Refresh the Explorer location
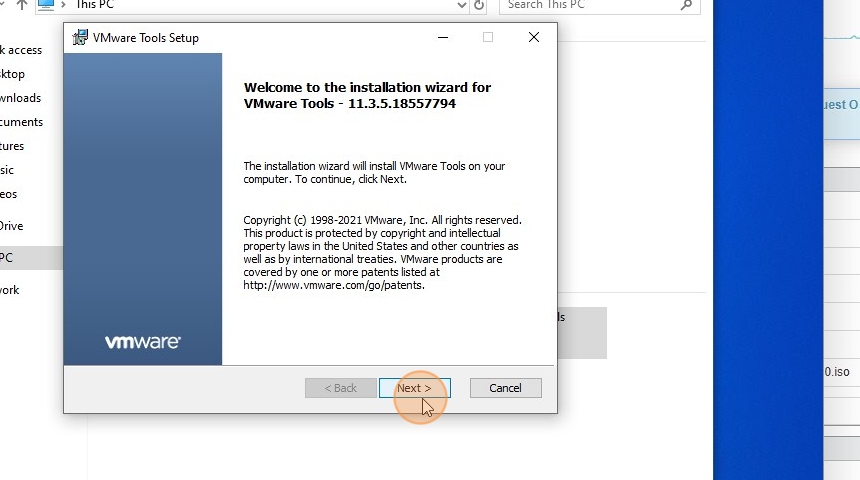This screenshot has width=860, height=480. [479, 5]
